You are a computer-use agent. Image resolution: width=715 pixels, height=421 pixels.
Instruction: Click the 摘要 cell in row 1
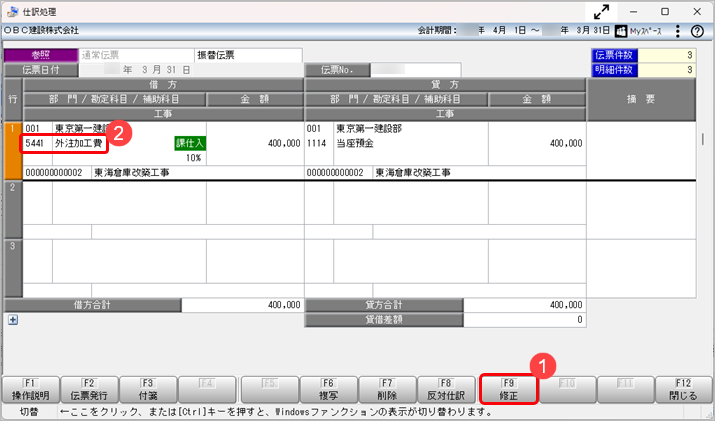pos(641,151)
